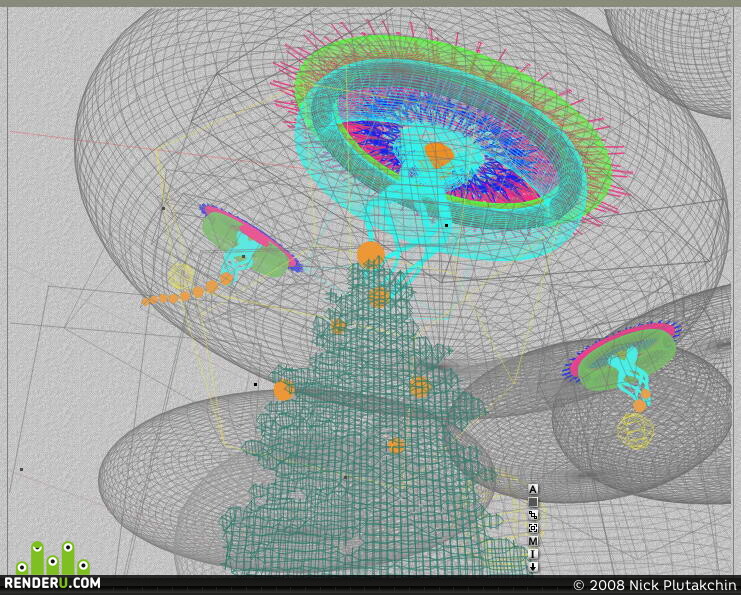
Task: Click the black point at far left edge
Action: (x=21, y=470)
